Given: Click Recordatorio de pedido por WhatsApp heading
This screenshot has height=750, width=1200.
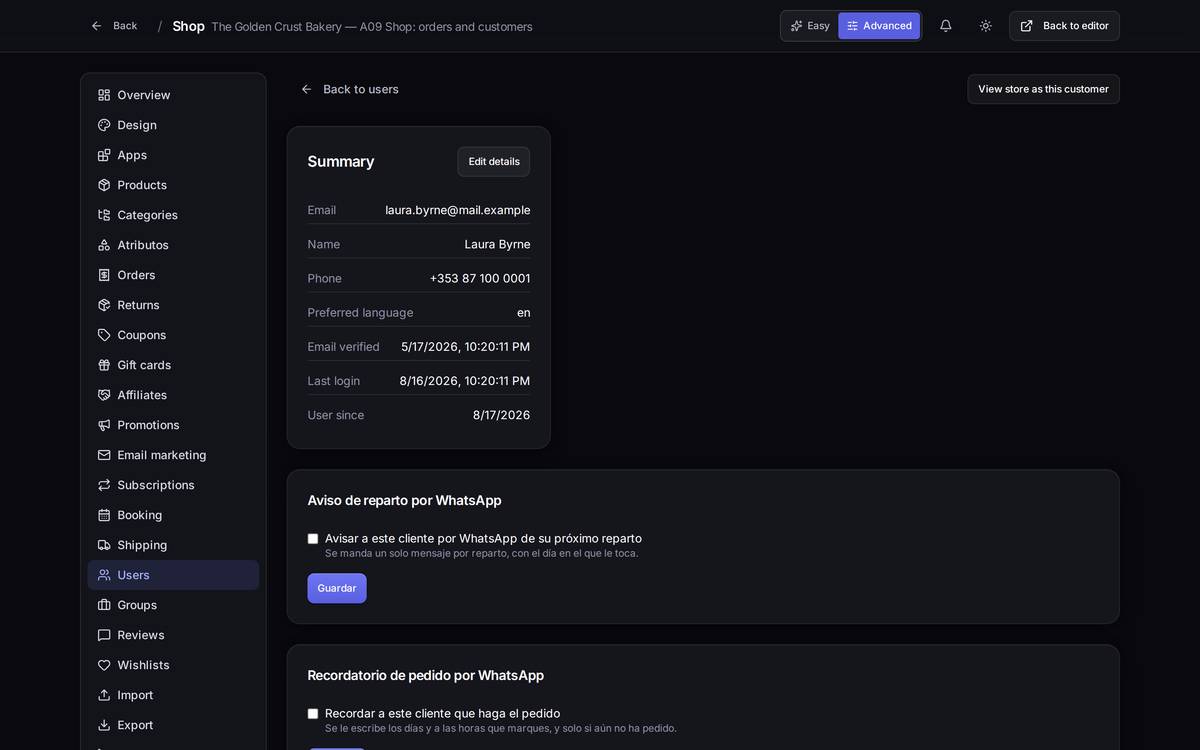Looking at the screenshot, I should (x=425, y=675).
